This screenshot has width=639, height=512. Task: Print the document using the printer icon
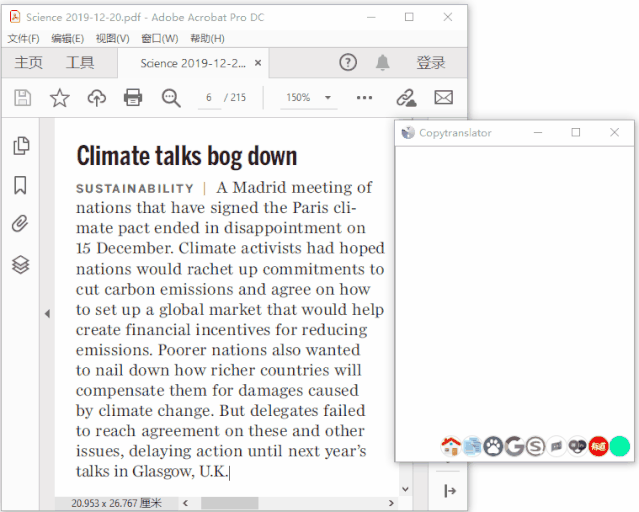pos(133,98)
